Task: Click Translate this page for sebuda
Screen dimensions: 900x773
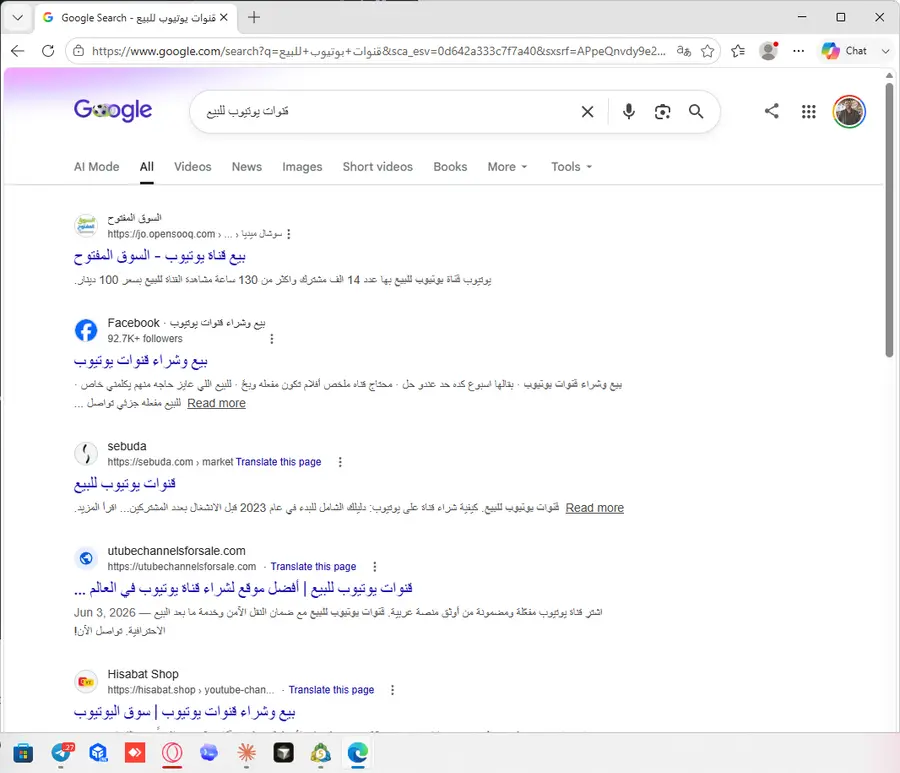Action: click(x=278, y=462)
